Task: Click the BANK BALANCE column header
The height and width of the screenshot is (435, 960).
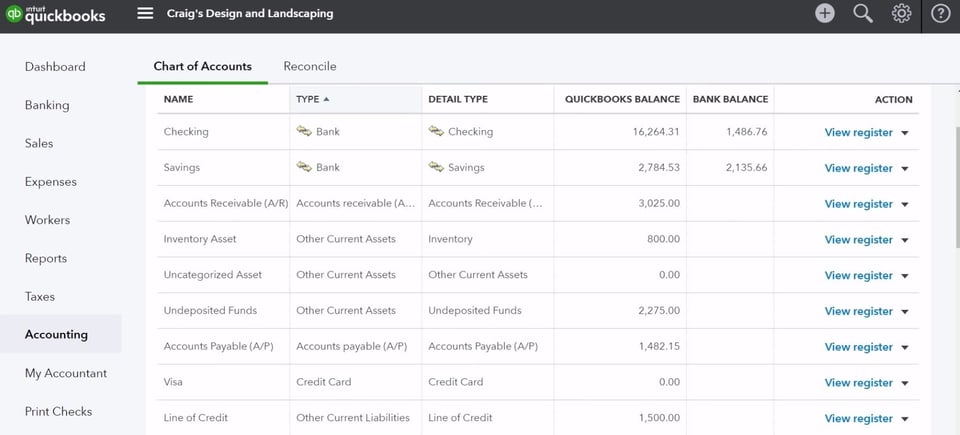Action: (730, 99)
